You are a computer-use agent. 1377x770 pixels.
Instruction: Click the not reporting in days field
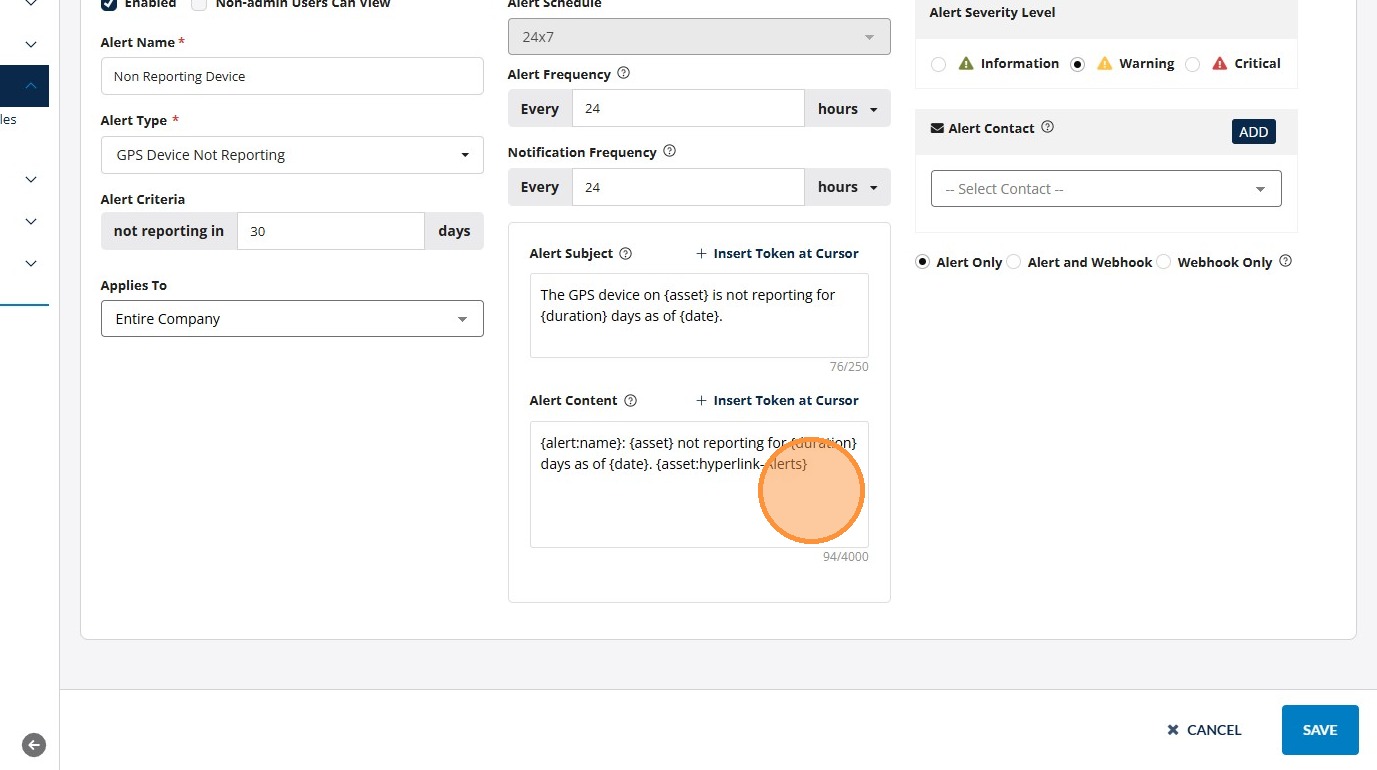331,231
